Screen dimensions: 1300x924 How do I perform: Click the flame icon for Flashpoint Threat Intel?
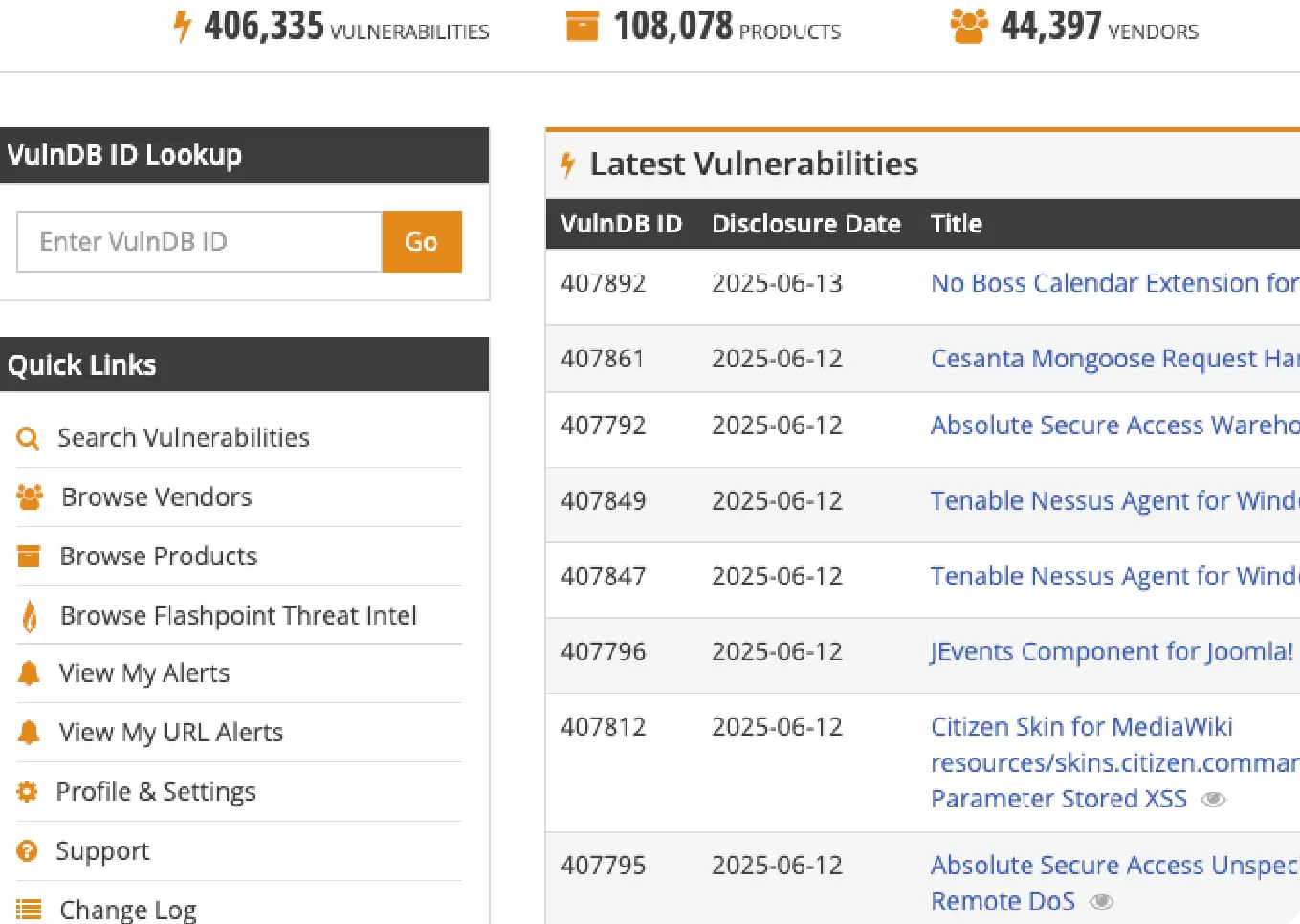tap(30, 616)
